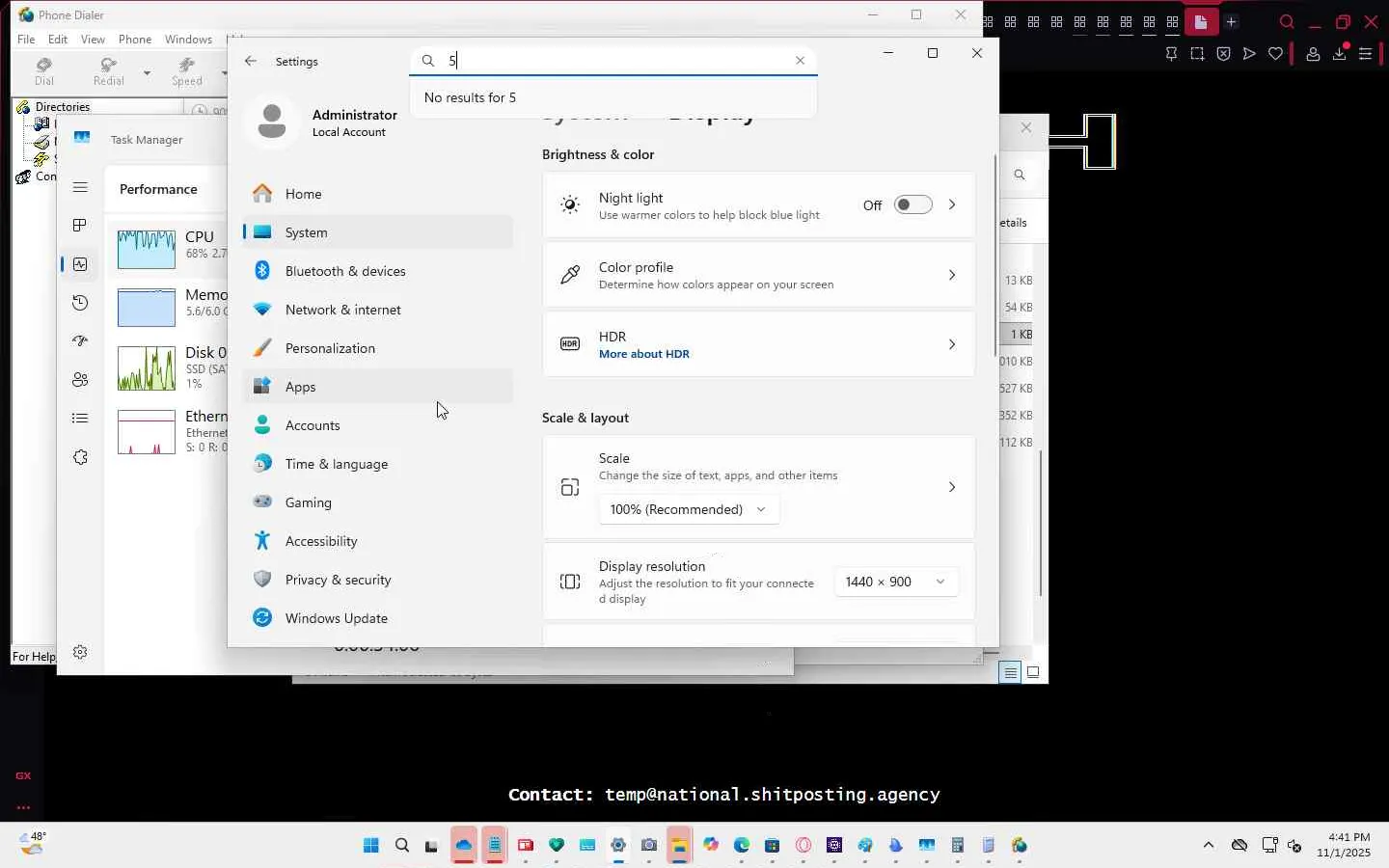1389x868 pixels.
Task: Toggle Night light switch
Action: click(x=912, y=204)
